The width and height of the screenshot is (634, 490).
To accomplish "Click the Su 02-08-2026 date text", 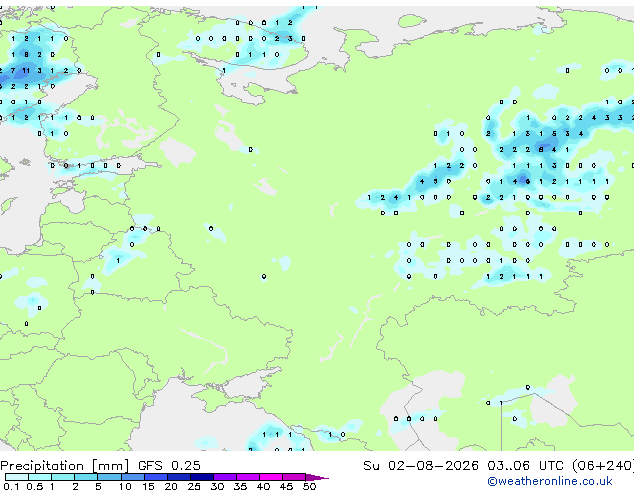I will point(421,466).
